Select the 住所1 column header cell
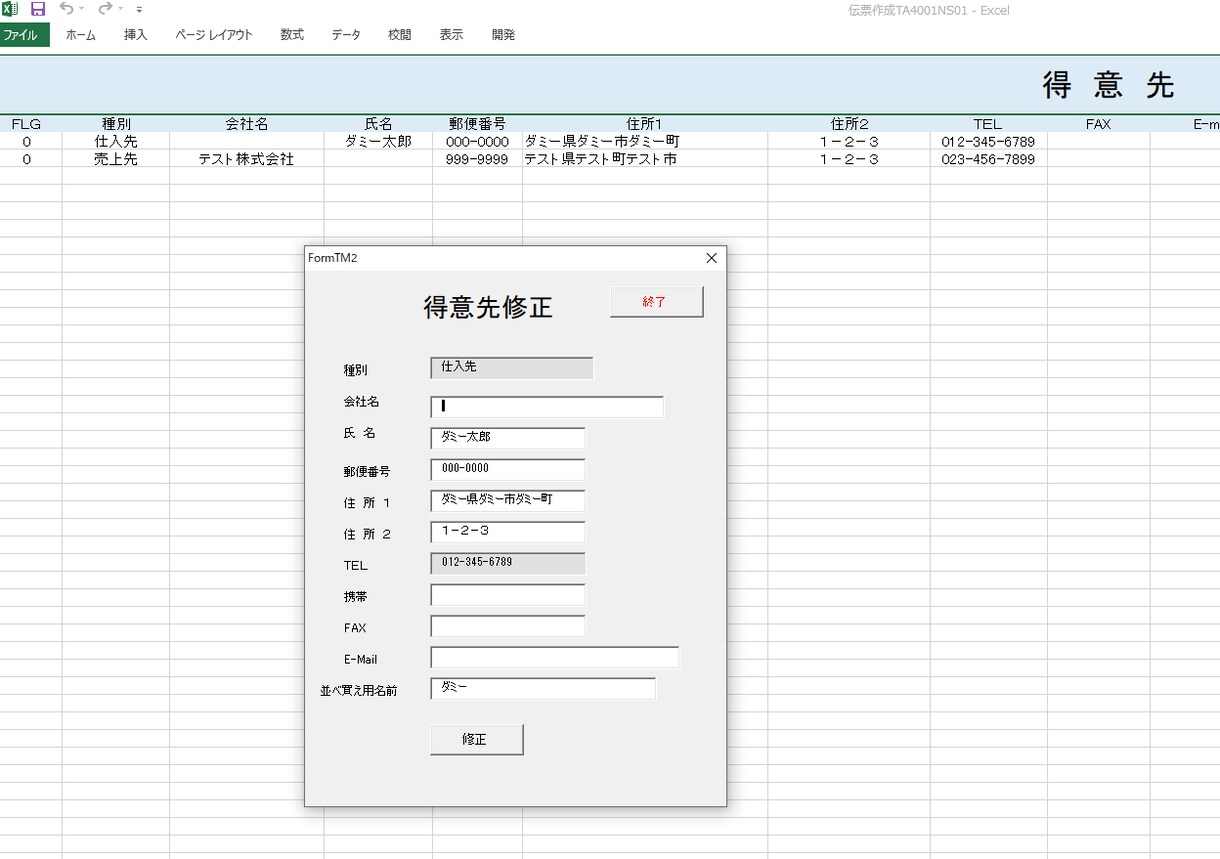The width and height of the screenshot is (1220, 859). click(645, 124)
